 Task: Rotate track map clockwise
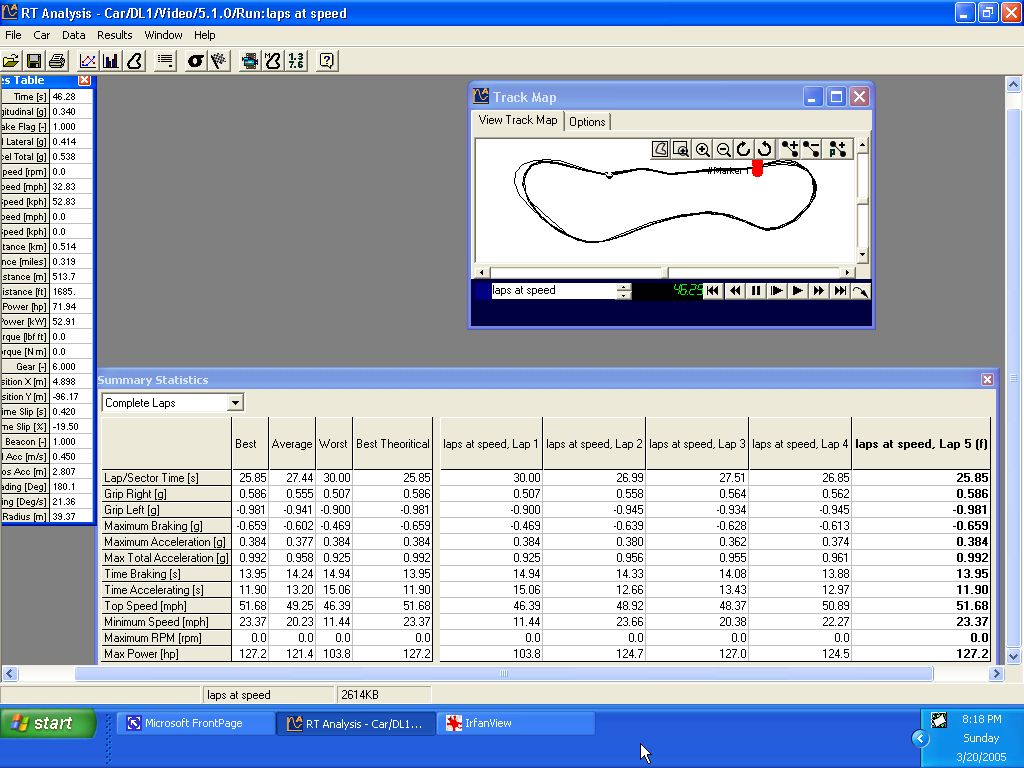pyautogui.click(x=743, y=149)
